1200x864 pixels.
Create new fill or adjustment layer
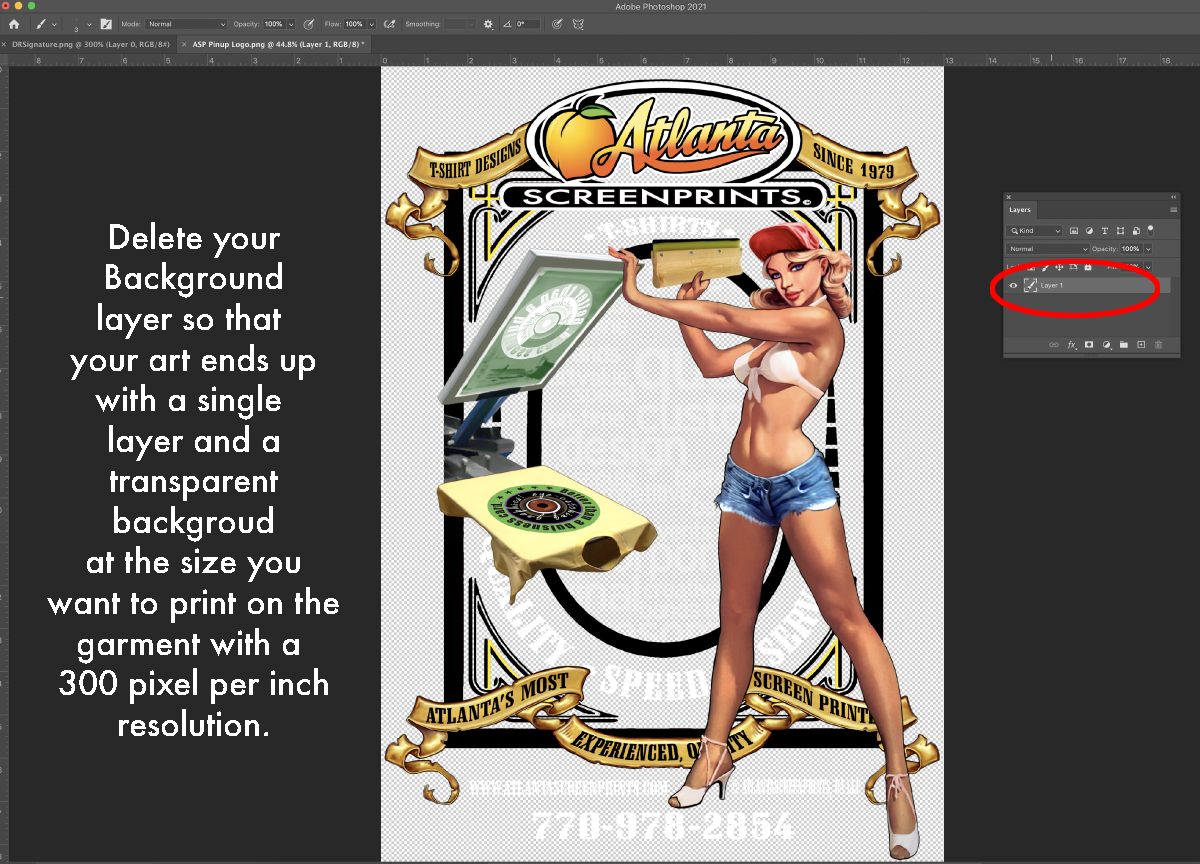[1107, 345]
